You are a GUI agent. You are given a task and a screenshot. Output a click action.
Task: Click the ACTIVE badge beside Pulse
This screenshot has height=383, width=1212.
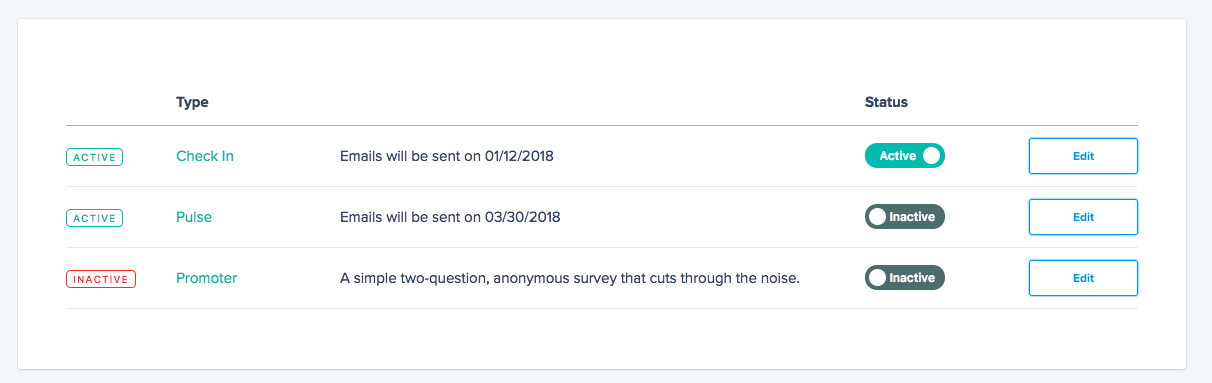tap(94, 218)
